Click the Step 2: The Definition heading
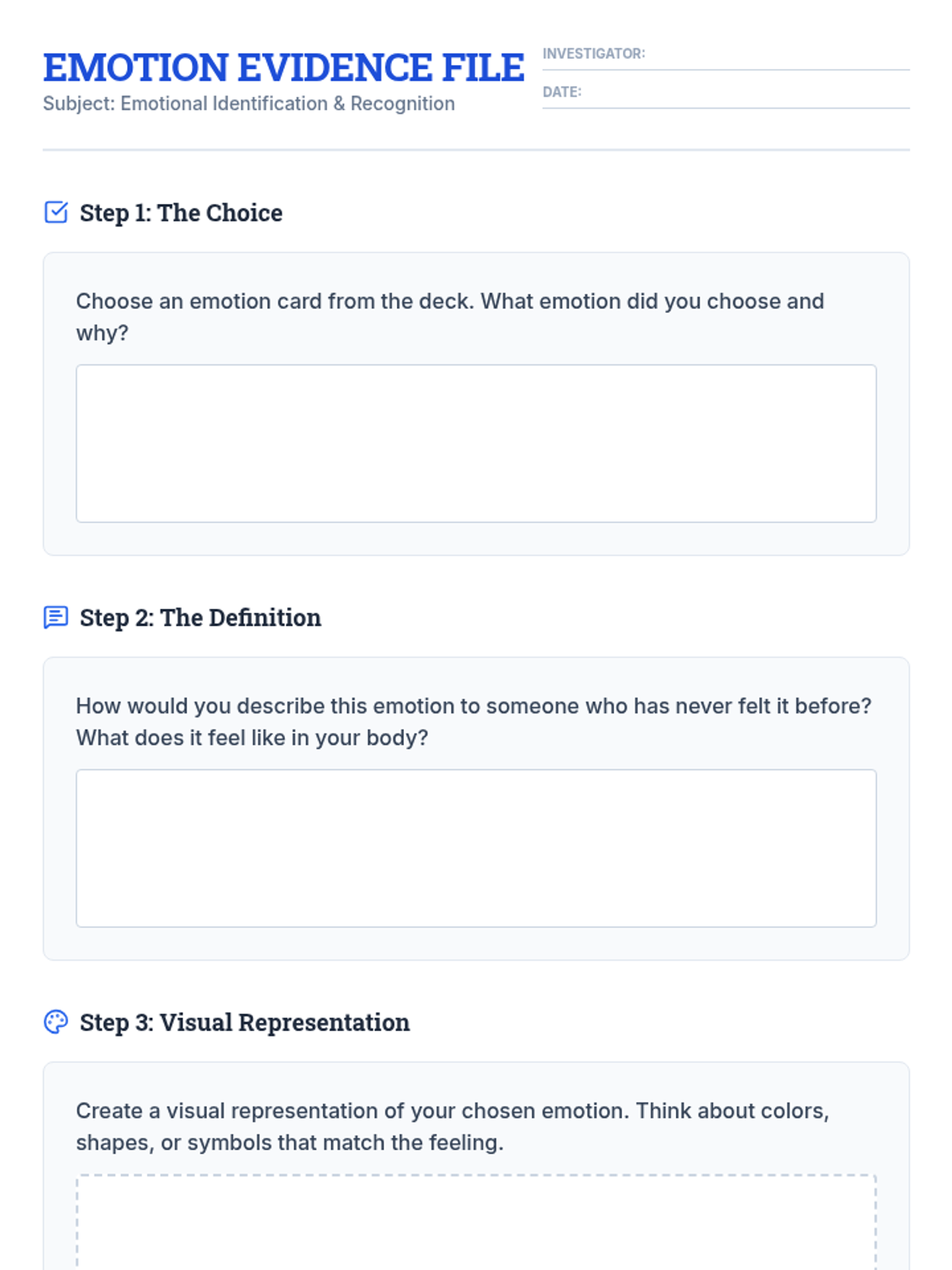This screenshot has width=952, height=1270. click(x=201, y=618)
